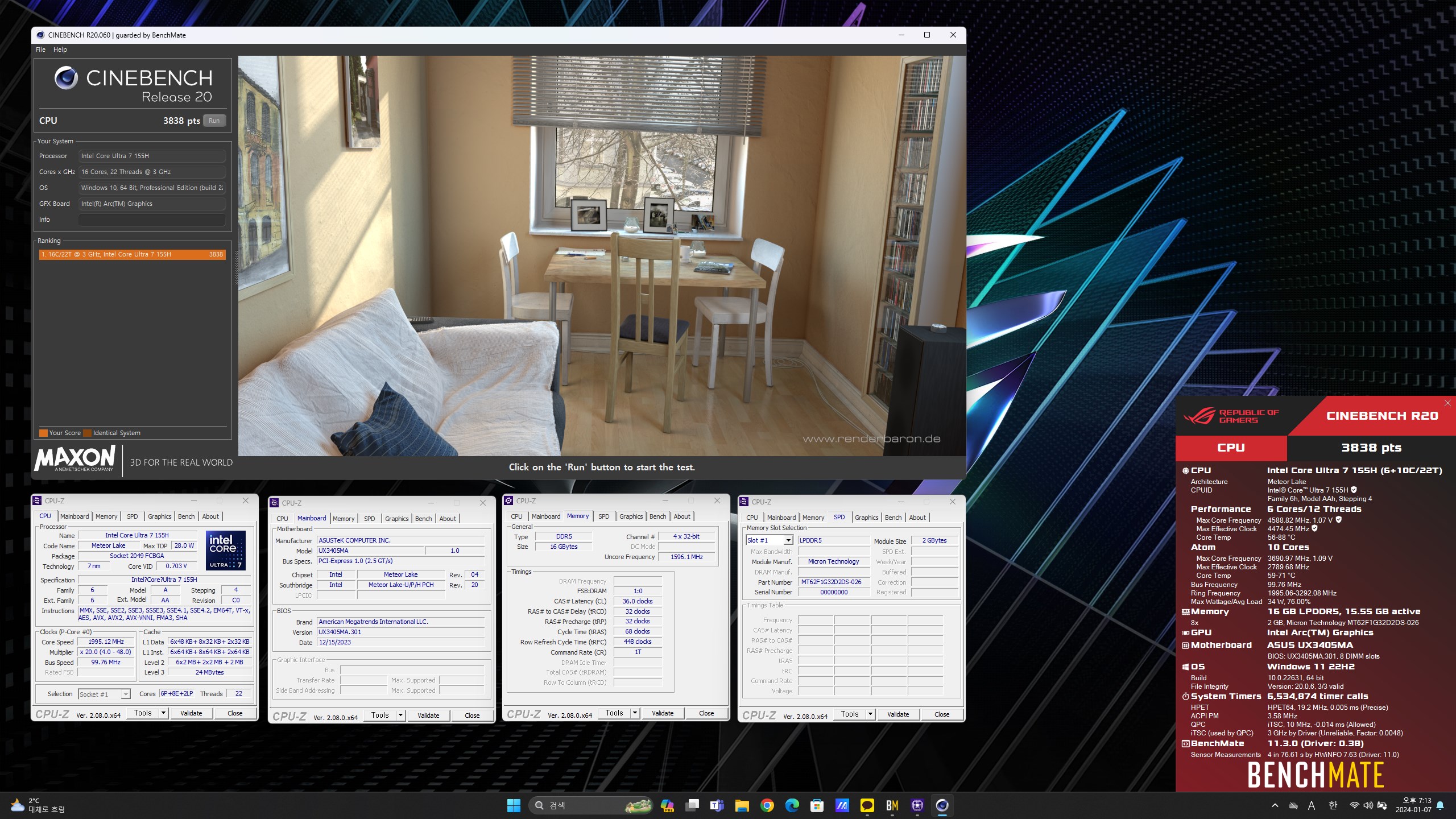1456x819 pixels.
Task: Click Validate in second CPU-Z Mainboard window
Action: [x=428, y=715]
